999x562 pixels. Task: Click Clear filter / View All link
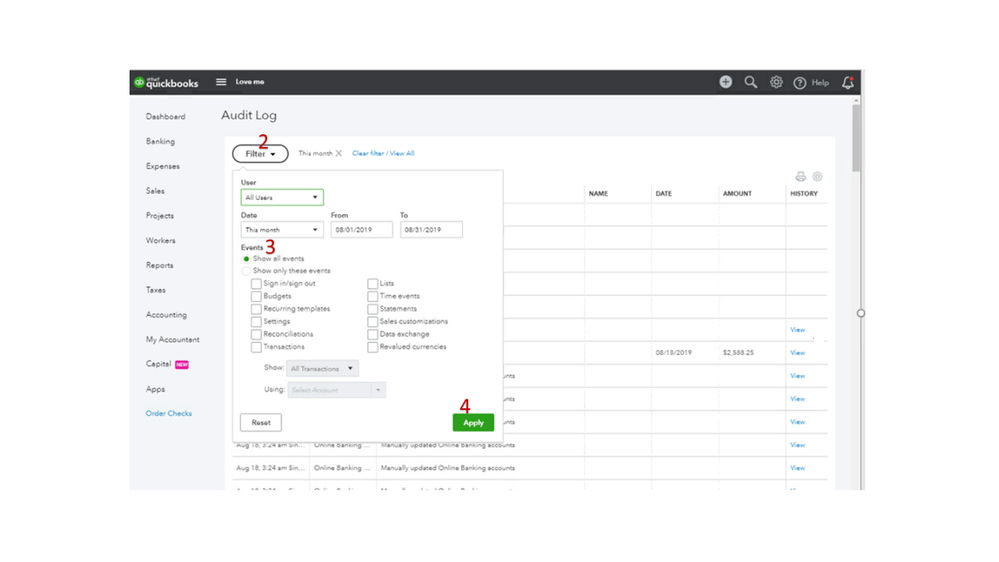point(383,154)
